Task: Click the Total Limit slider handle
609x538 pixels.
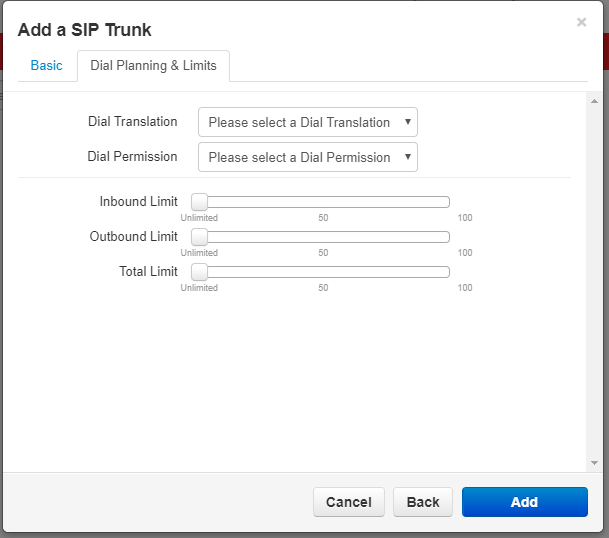Action: pos(199,272)
